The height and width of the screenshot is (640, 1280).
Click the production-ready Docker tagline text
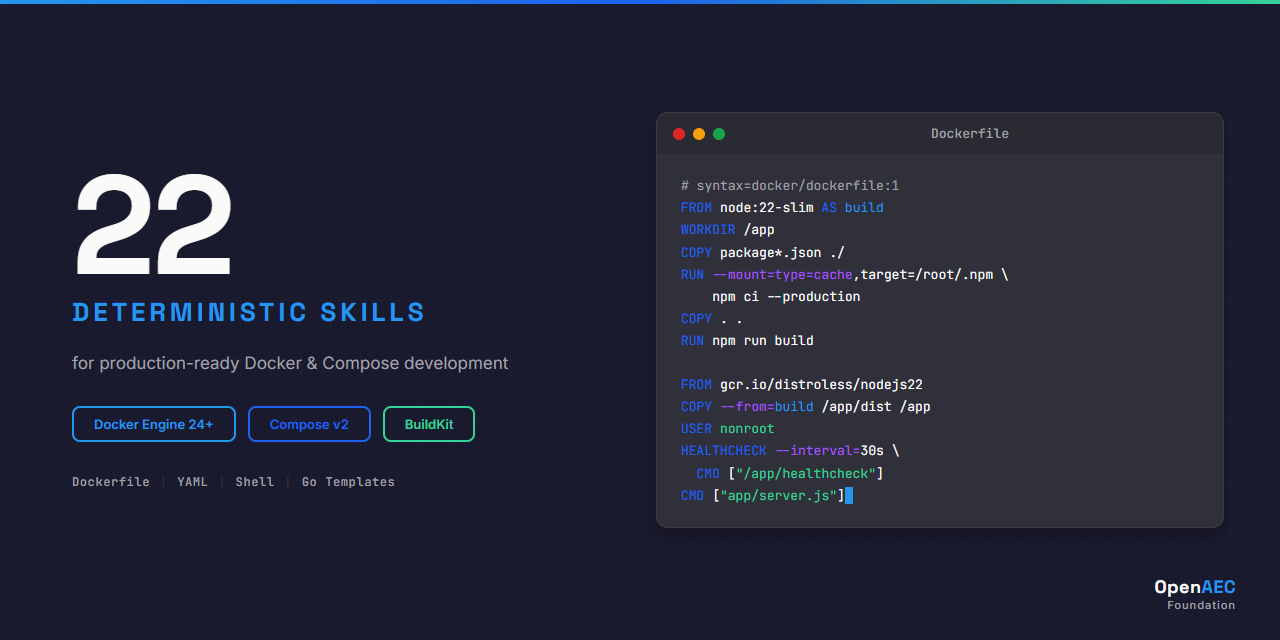(290, 363)
